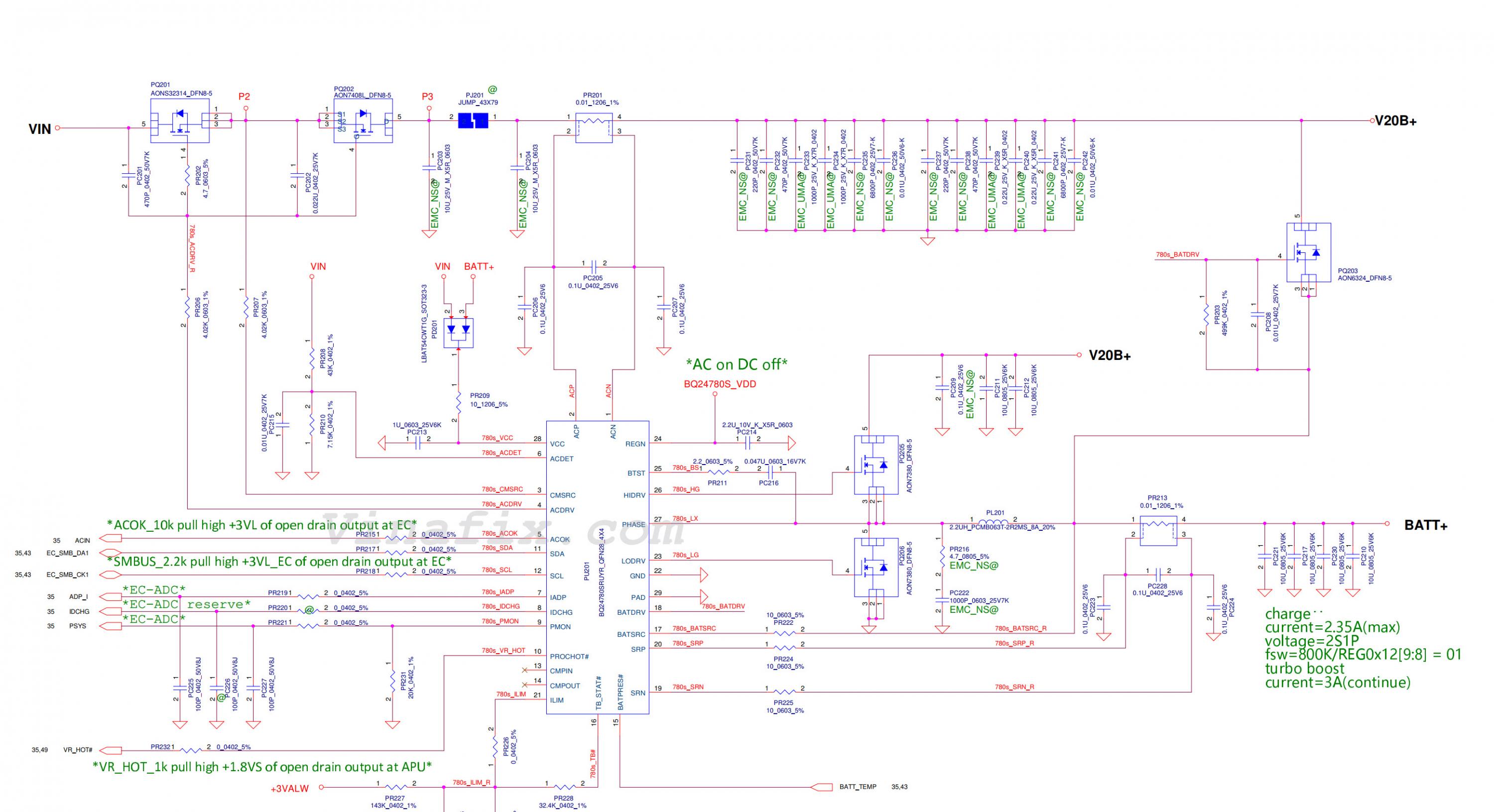This screenshot has width=1494, height=812.
Task: Click the PQ201 MOSFET symbol
Action: point(180,120)
